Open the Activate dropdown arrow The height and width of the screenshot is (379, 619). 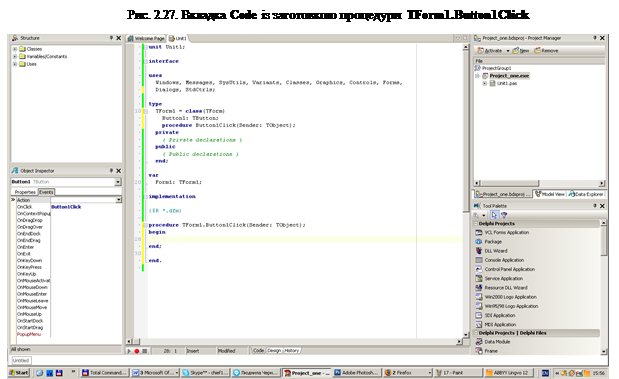coord(508,51)
